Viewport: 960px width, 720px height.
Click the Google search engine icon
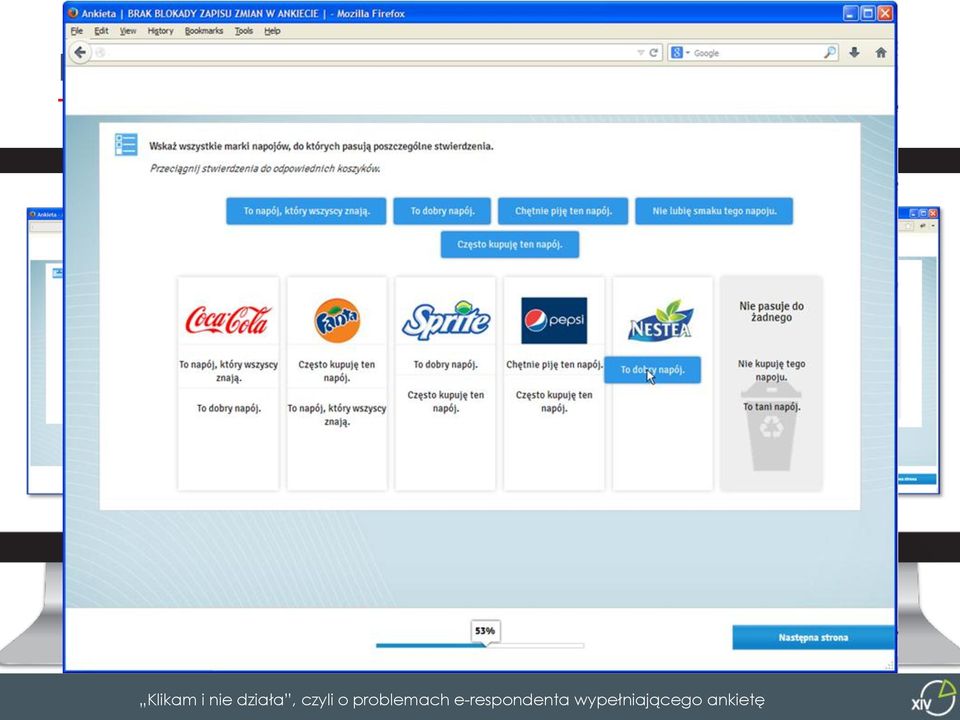pos(677,53)
